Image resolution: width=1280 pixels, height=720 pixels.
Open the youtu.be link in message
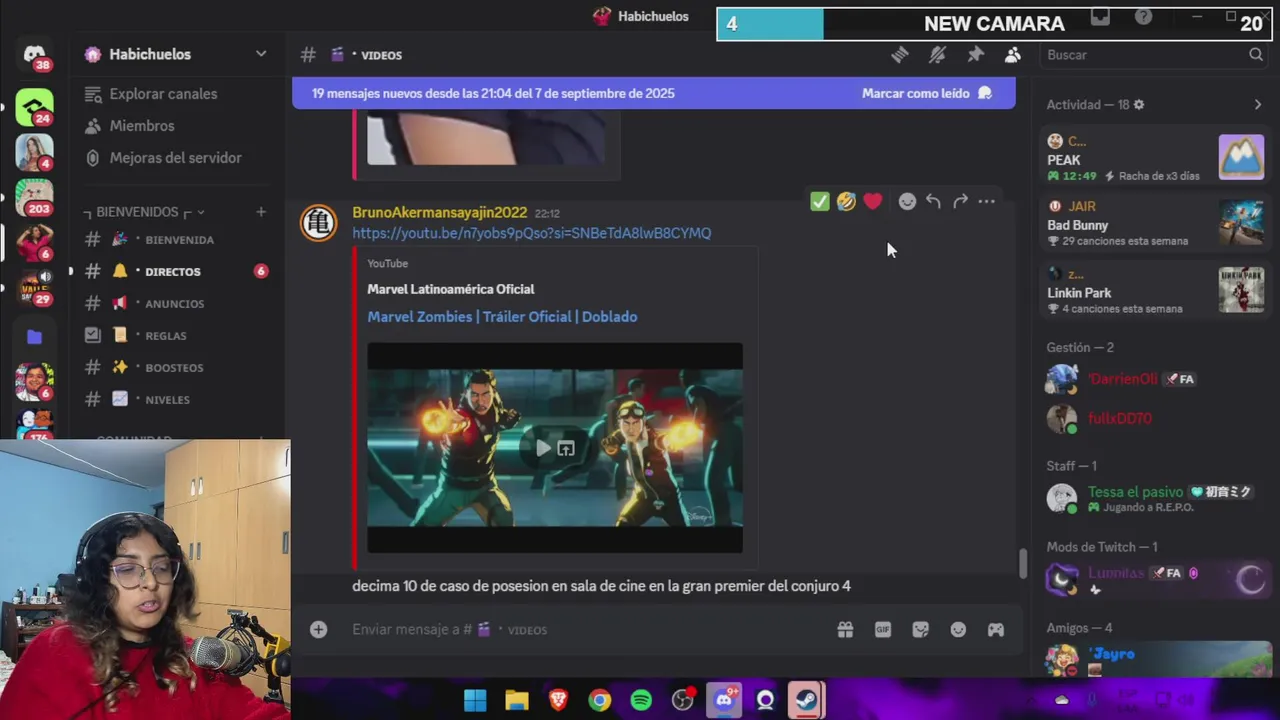[532, 233]
